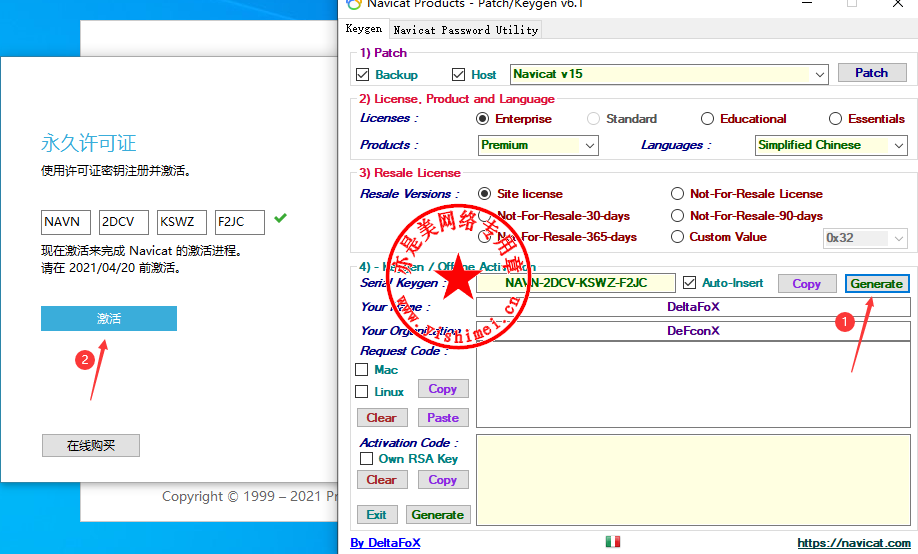Click the NAVN license key field
This screenshot has width=918, height=554.
[66, 222]
